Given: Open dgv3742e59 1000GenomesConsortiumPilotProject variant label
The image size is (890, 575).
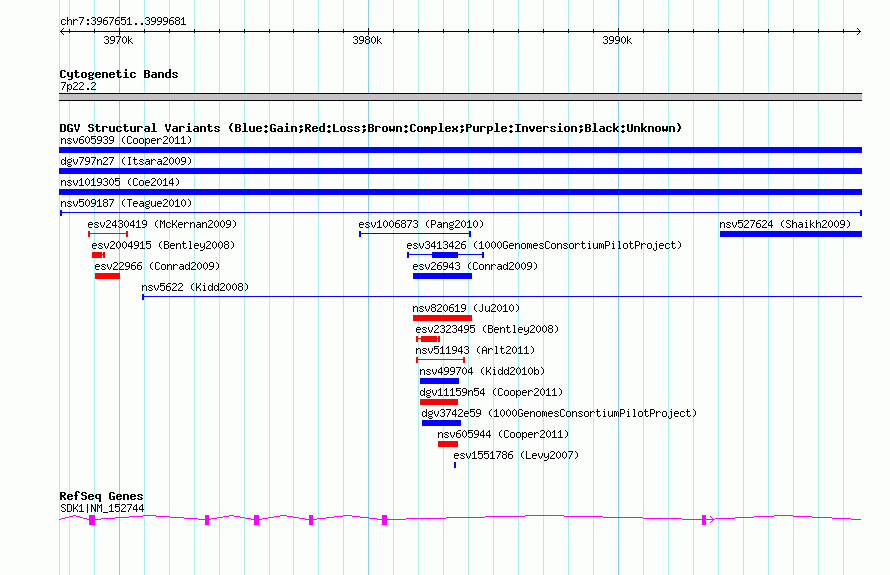Looking at the screenshot, I should click(x=559, y=413).
